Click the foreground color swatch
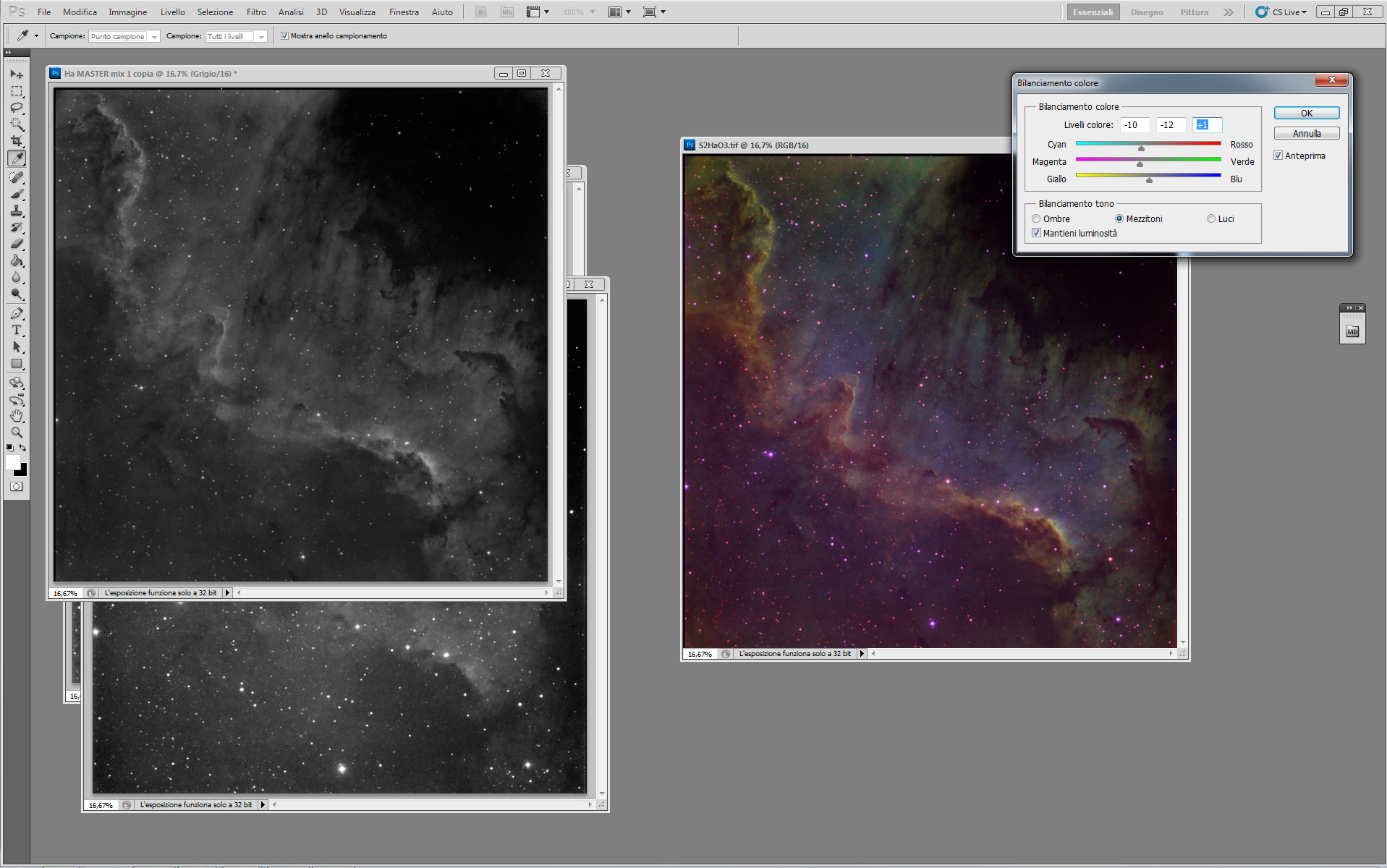 coord(12,462)
